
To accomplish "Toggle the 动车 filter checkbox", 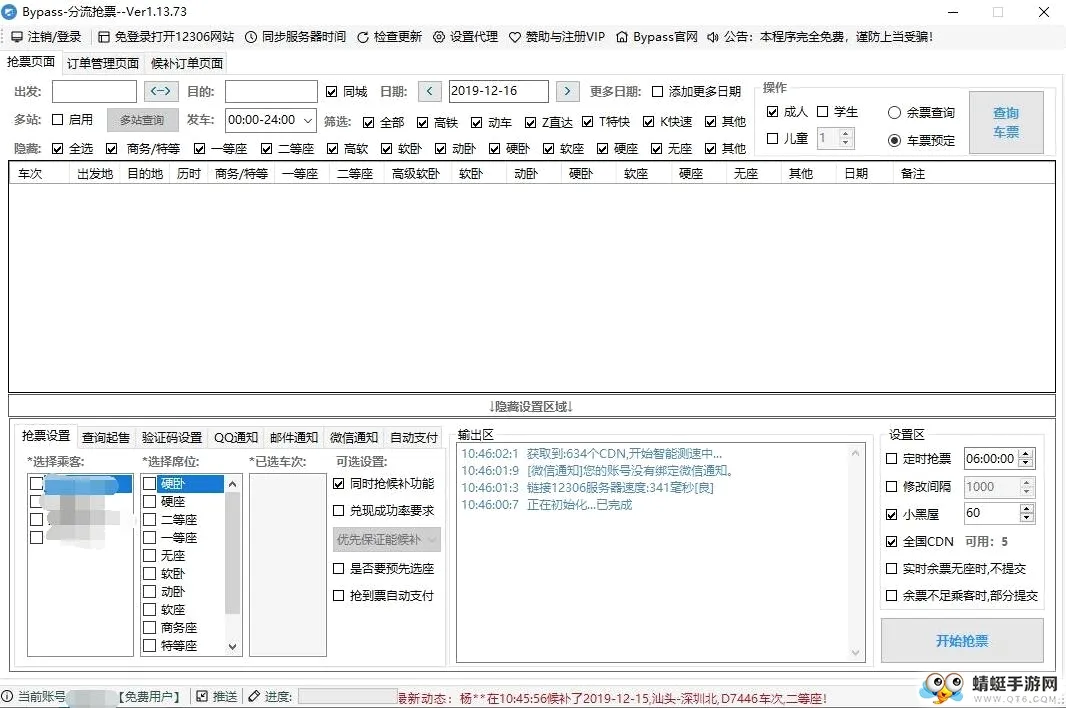I will (x=477, y=122).
